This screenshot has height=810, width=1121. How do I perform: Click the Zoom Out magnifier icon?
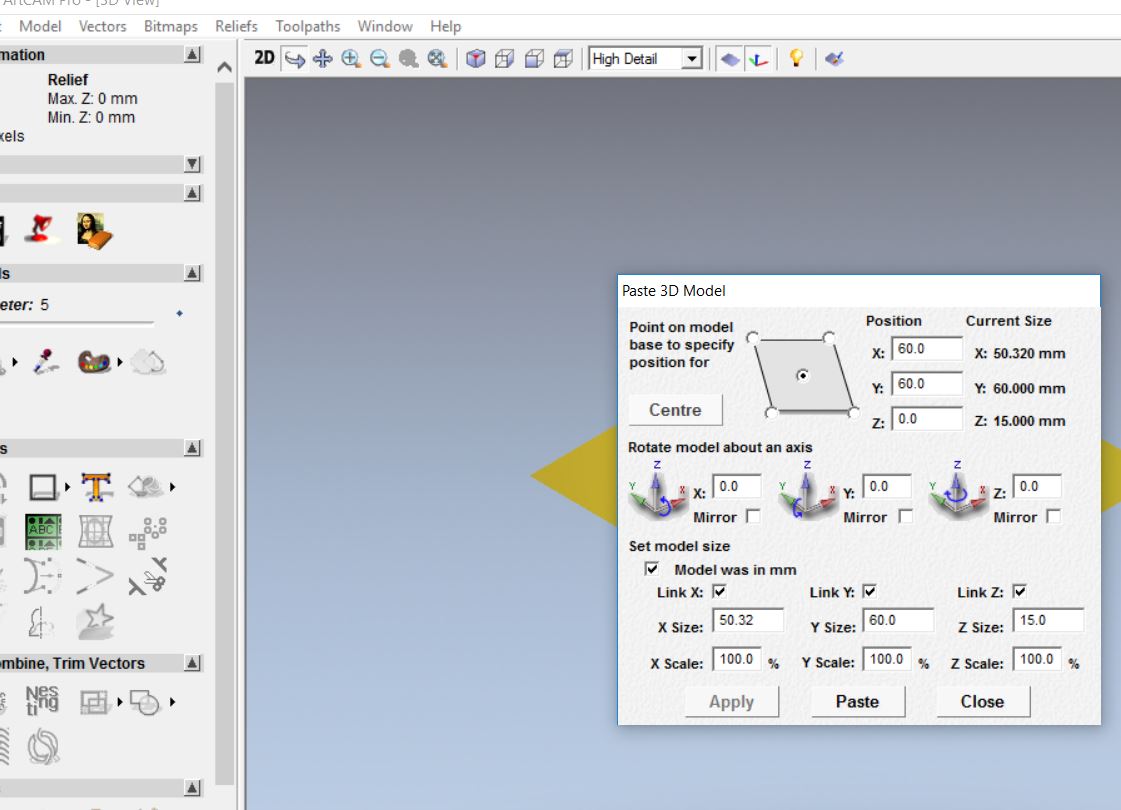(x=380, y=59)
